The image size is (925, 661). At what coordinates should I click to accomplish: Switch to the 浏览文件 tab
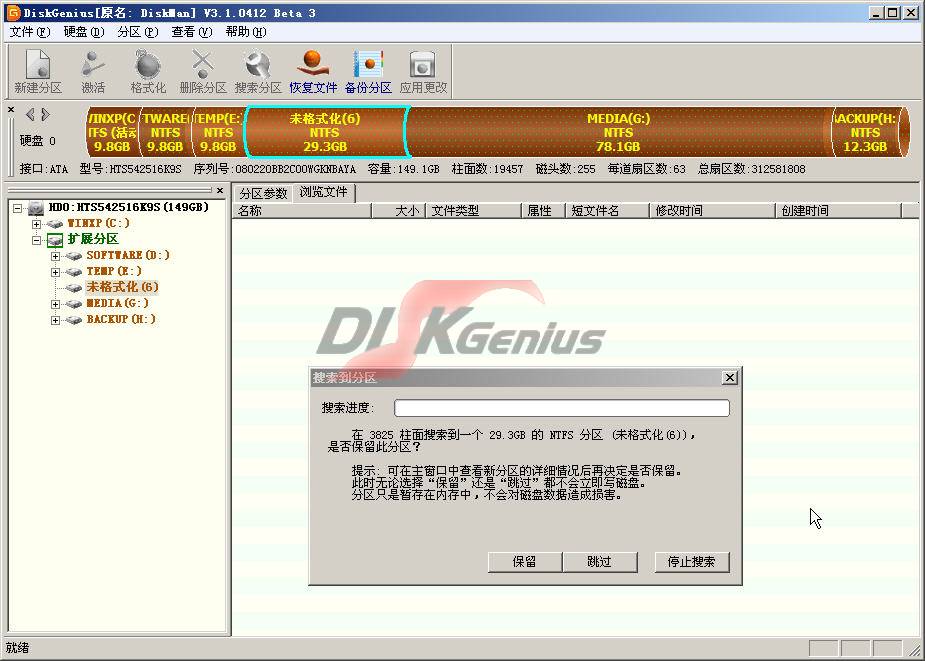coord(323,192)
